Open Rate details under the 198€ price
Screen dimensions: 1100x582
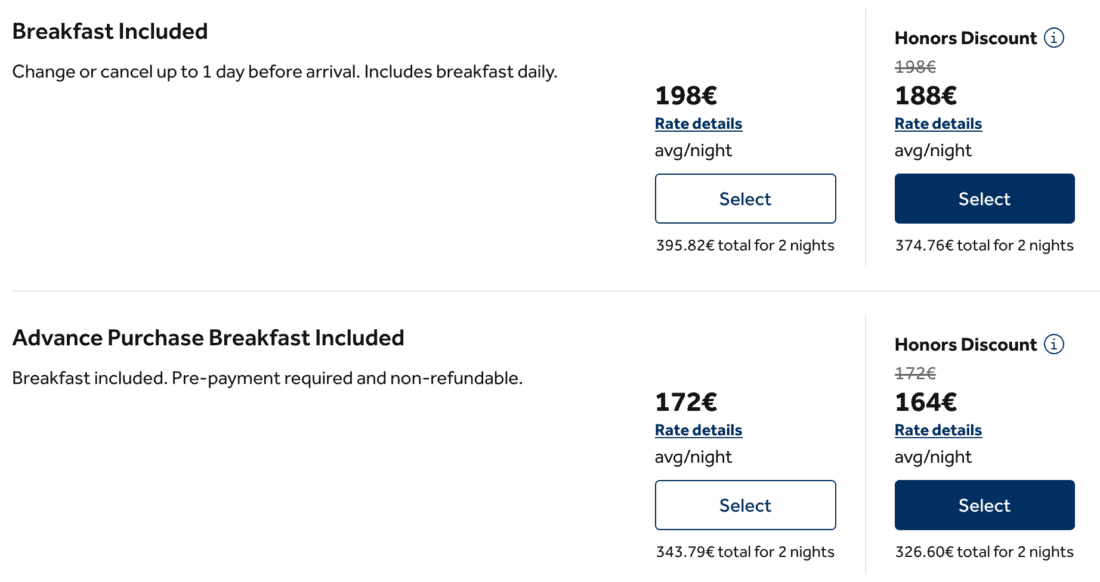coord(698,124)
